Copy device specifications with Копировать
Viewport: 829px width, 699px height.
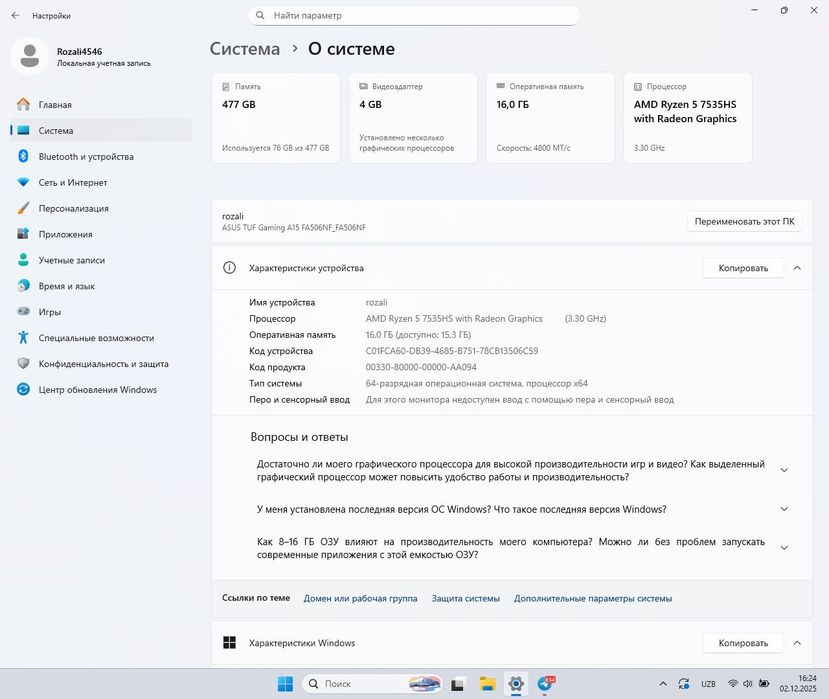743,268
